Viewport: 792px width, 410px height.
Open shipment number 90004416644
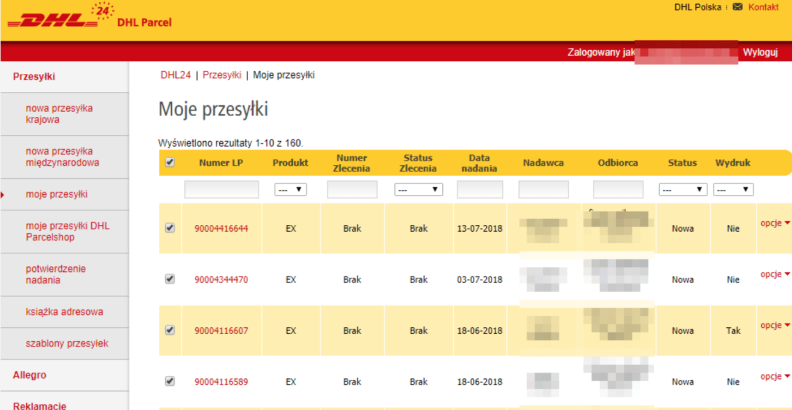click(x=221, y=228)
